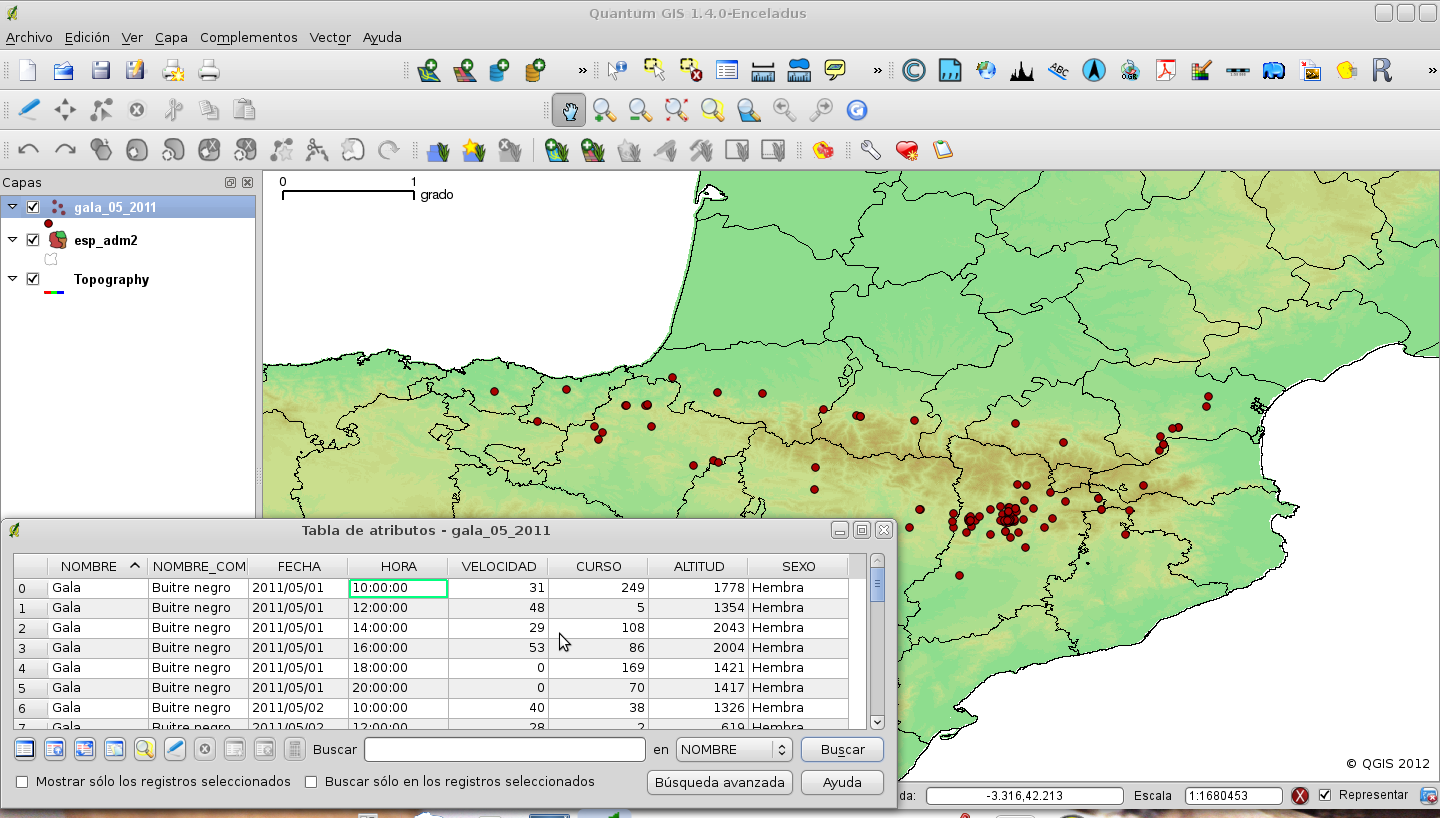This screenshot has height=818, width=1440.
Task: Collapse the esp_adm2 layer tree
Action: click(13, 240)
